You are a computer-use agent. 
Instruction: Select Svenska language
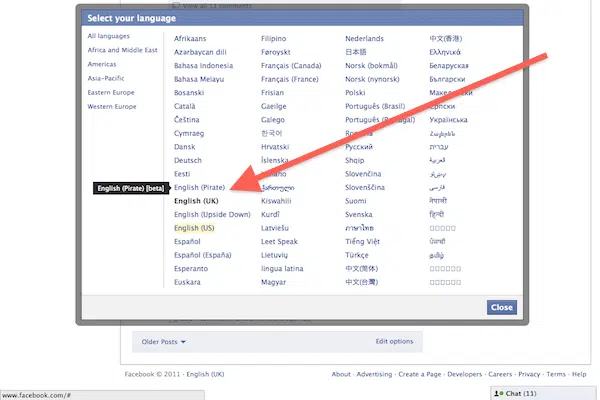click(x=359, y=214)
